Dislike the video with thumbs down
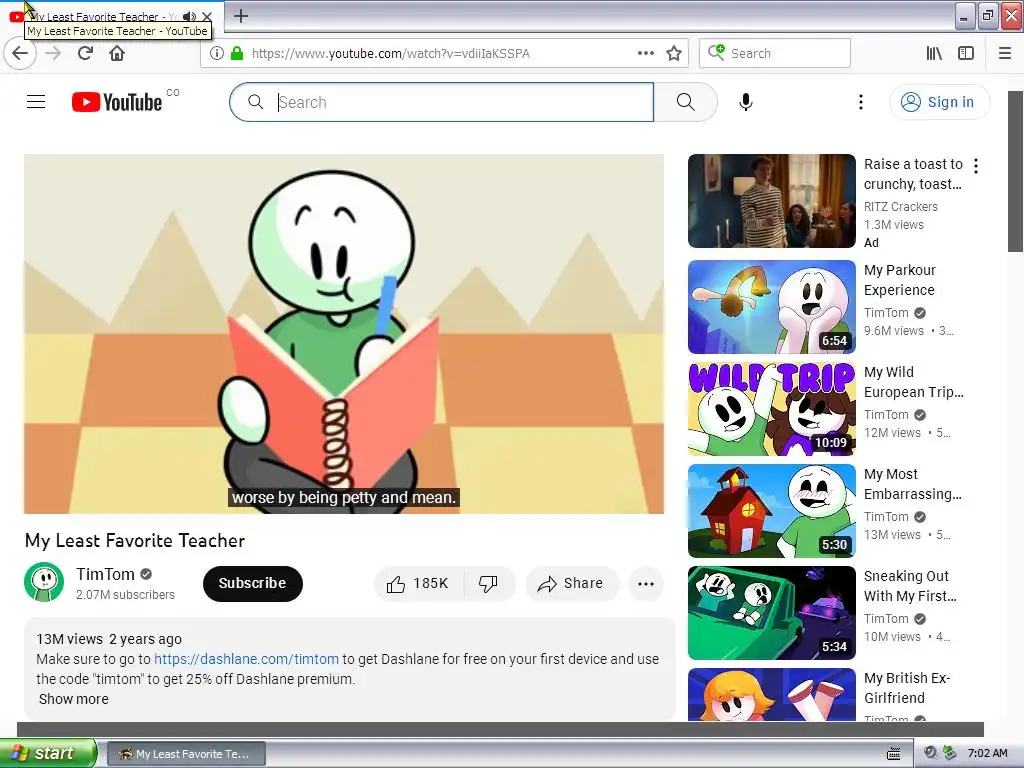The height and width of the screenshot is (768, 1024). (488, 583)
